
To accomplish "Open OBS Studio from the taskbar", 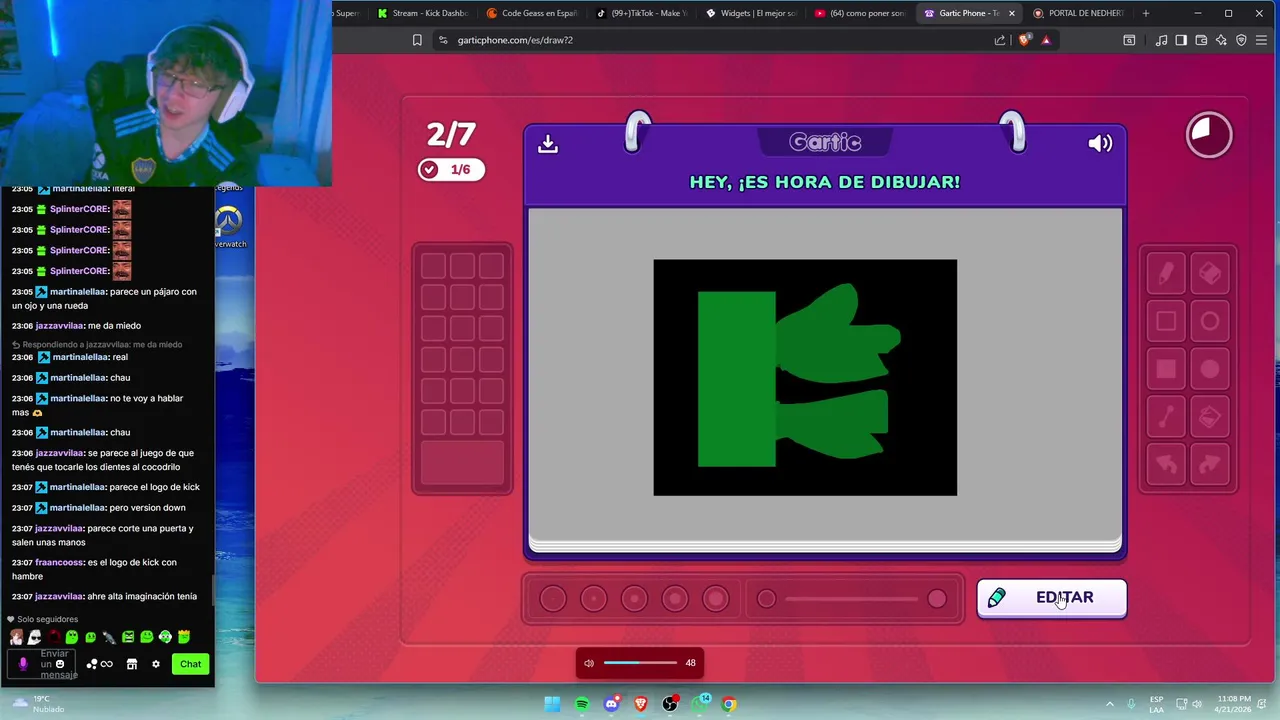I will 670,704.
